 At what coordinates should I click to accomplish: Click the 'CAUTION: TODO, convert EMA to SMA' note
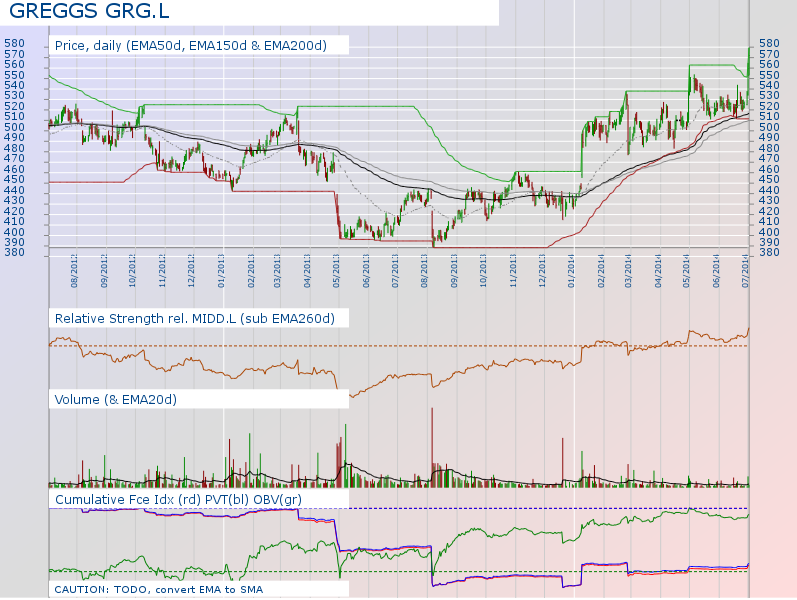point(159,589)
